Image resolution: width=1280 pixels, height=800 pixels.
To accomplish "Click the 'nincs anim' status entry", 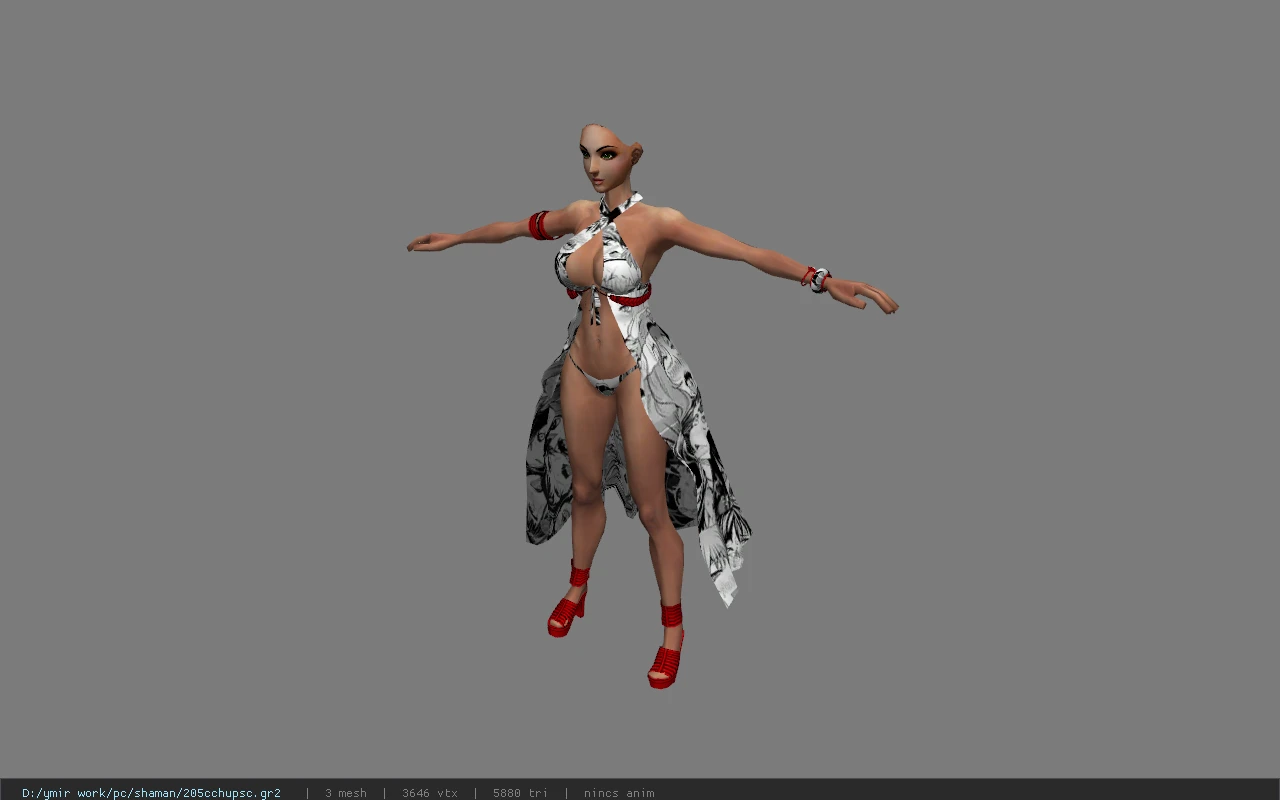I will tap(619, 793).
